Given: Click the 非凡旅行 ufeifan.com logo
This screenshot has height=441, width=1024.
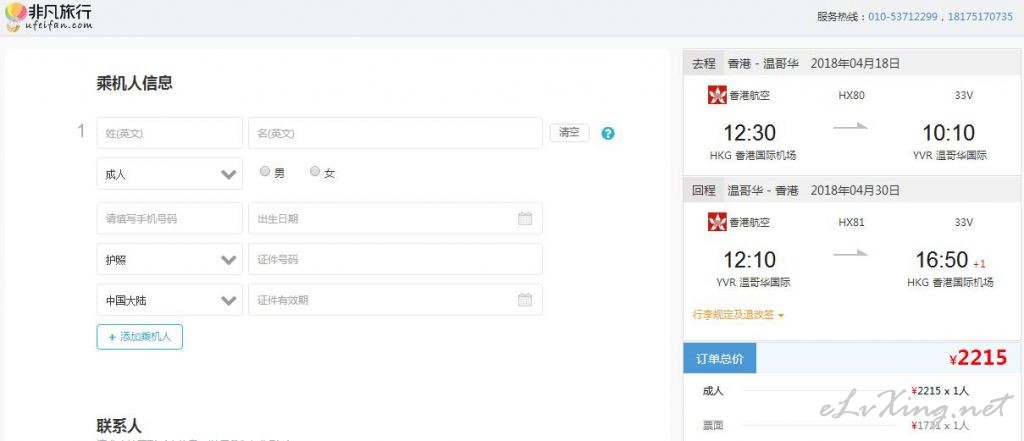Looking at the screenshot, I should pyautogui.click(x=48, y=16).
